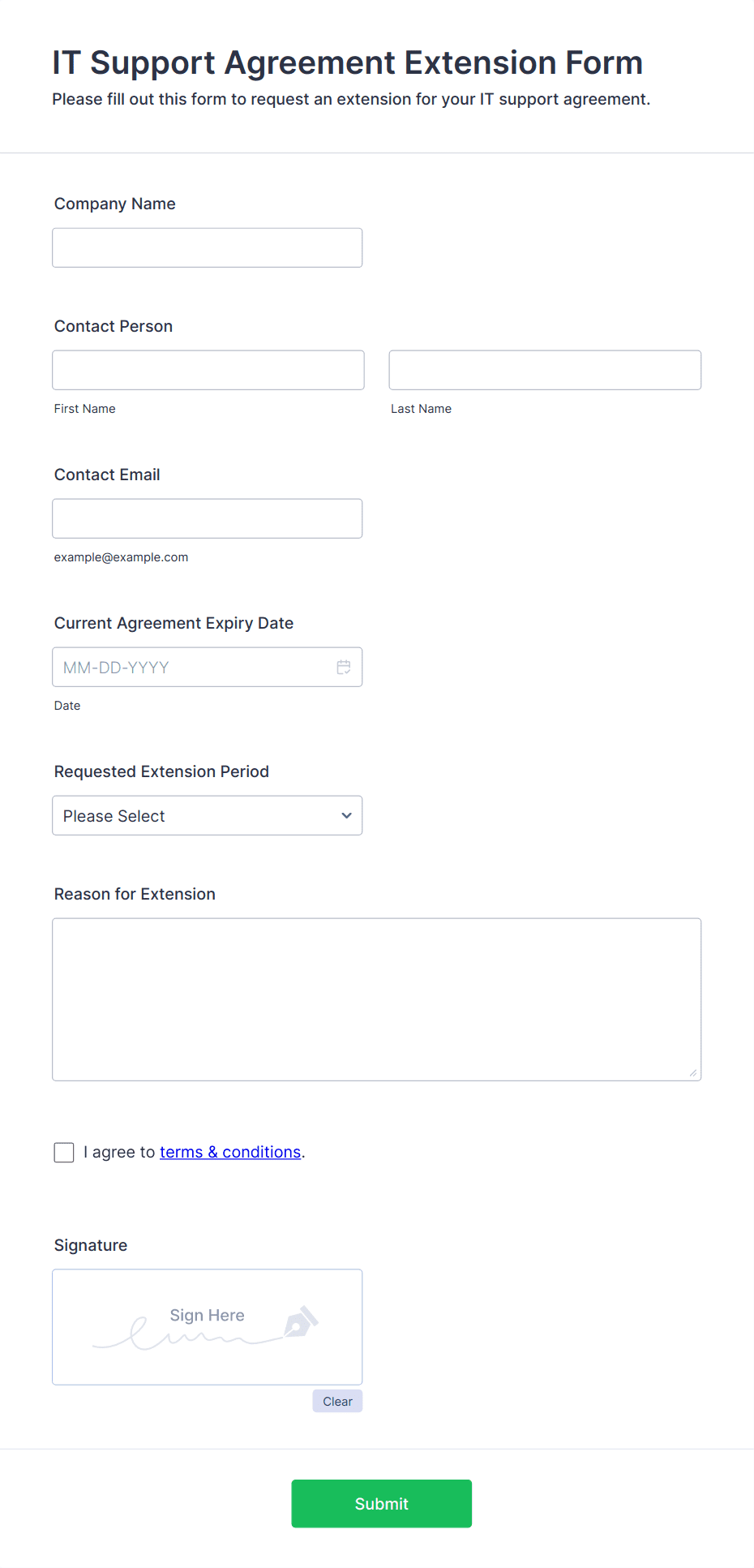This screenshot has height=1568, width=754.
Task: Expand the extension period chevron arrow
Action: pyautogui.click(x=346, y=815)
